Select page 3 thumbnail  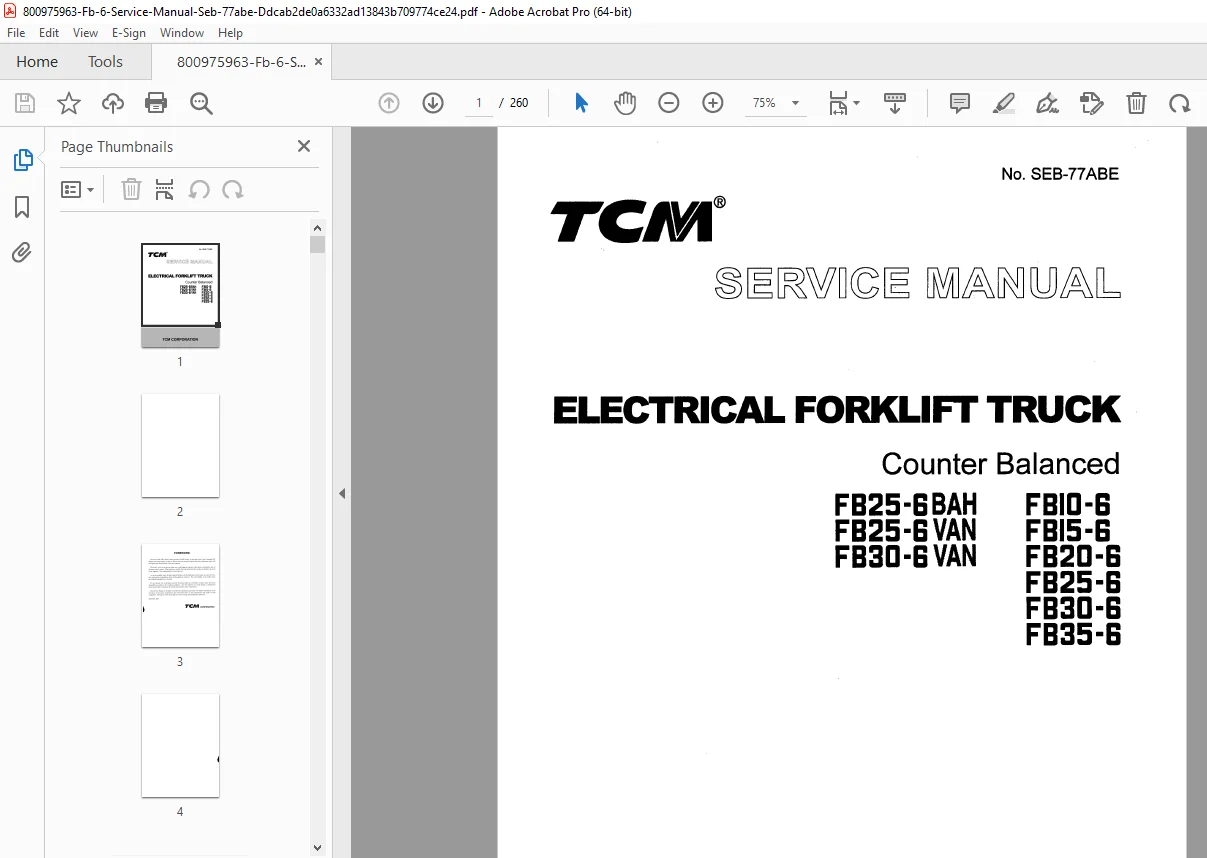coord(180,595)
